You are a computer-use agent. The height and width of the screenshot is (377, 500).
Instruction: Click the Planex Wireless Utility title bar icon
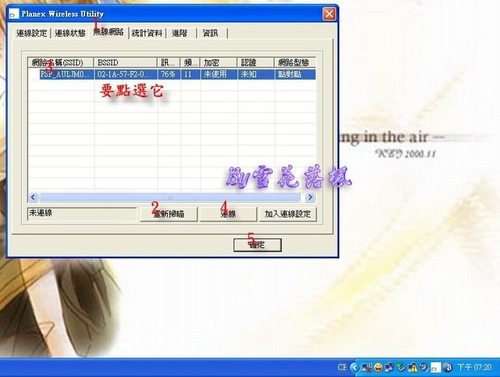[x=14, y=14]
